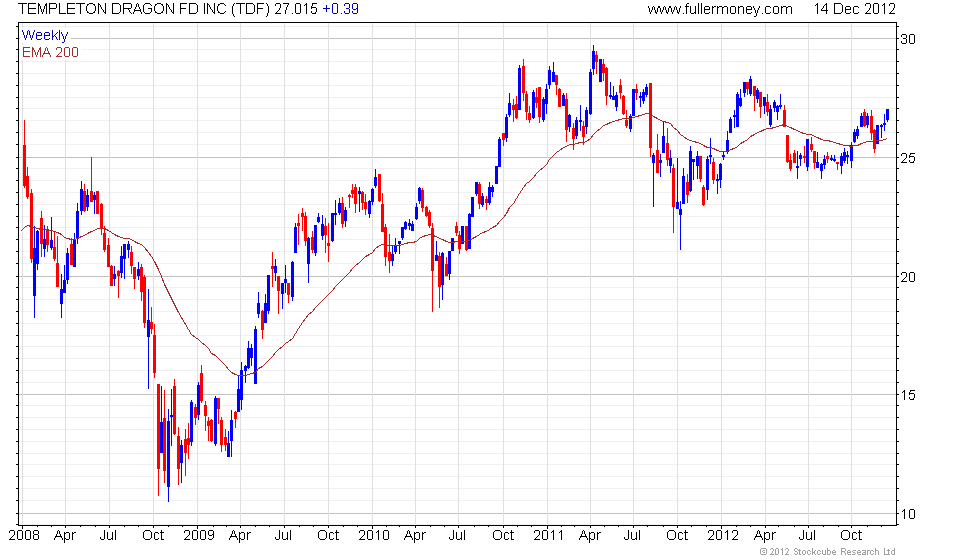The height and width of the screenshot is (560, 980).
Task: Click the chart date "14 Dec 2012"
Action: pos(854,9)
